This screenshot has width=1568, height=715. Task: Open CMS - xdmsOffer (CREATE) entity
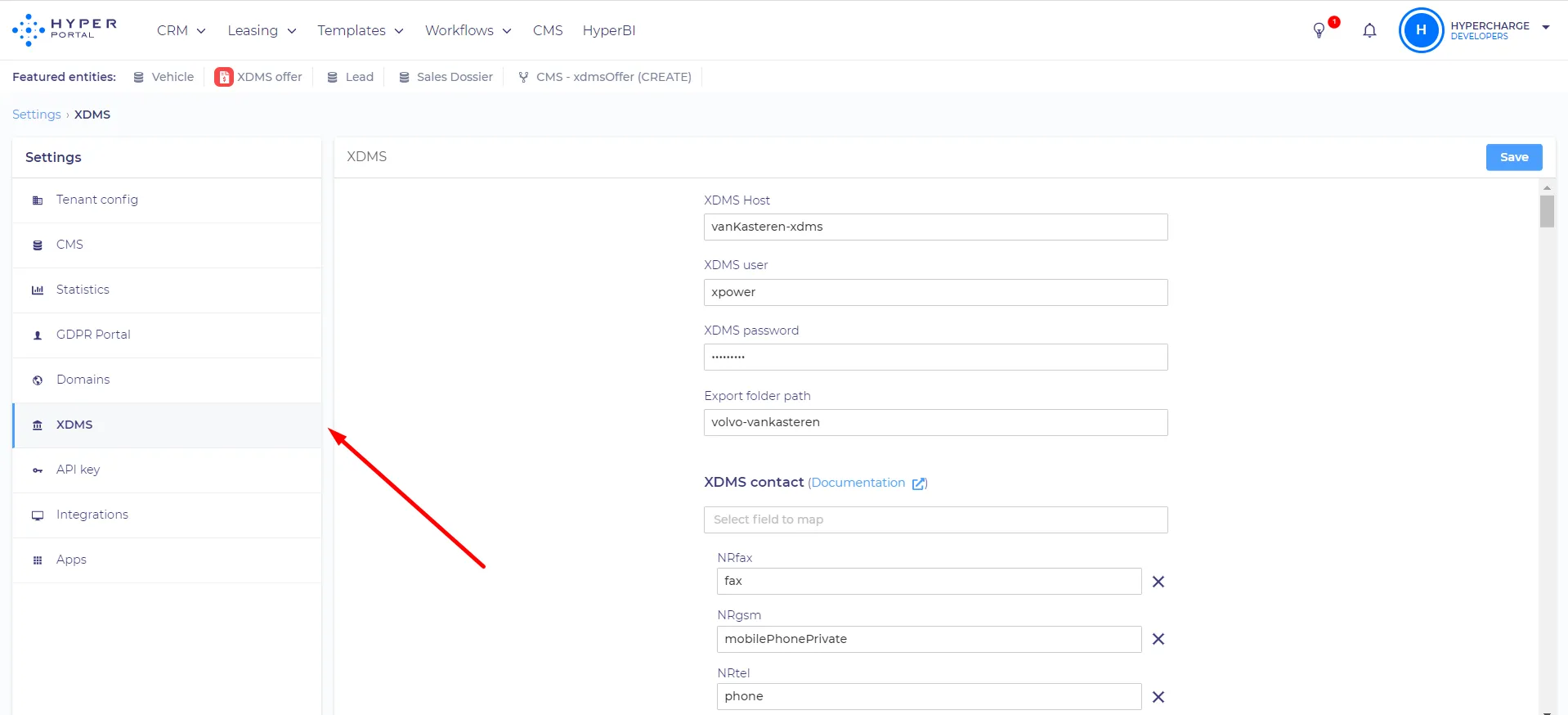(605, 77)
